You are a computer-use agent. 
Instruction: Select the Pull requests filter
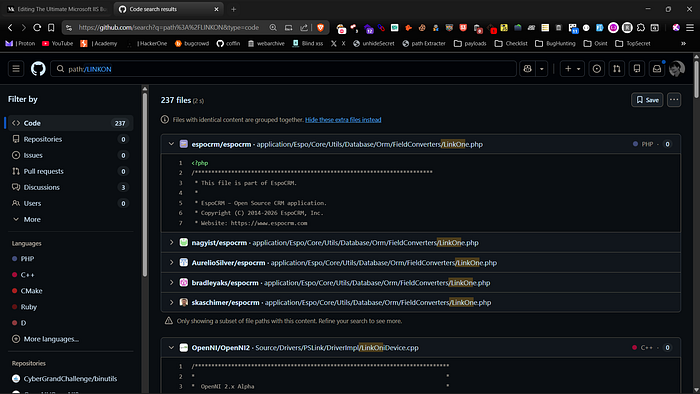pos(70,171)
